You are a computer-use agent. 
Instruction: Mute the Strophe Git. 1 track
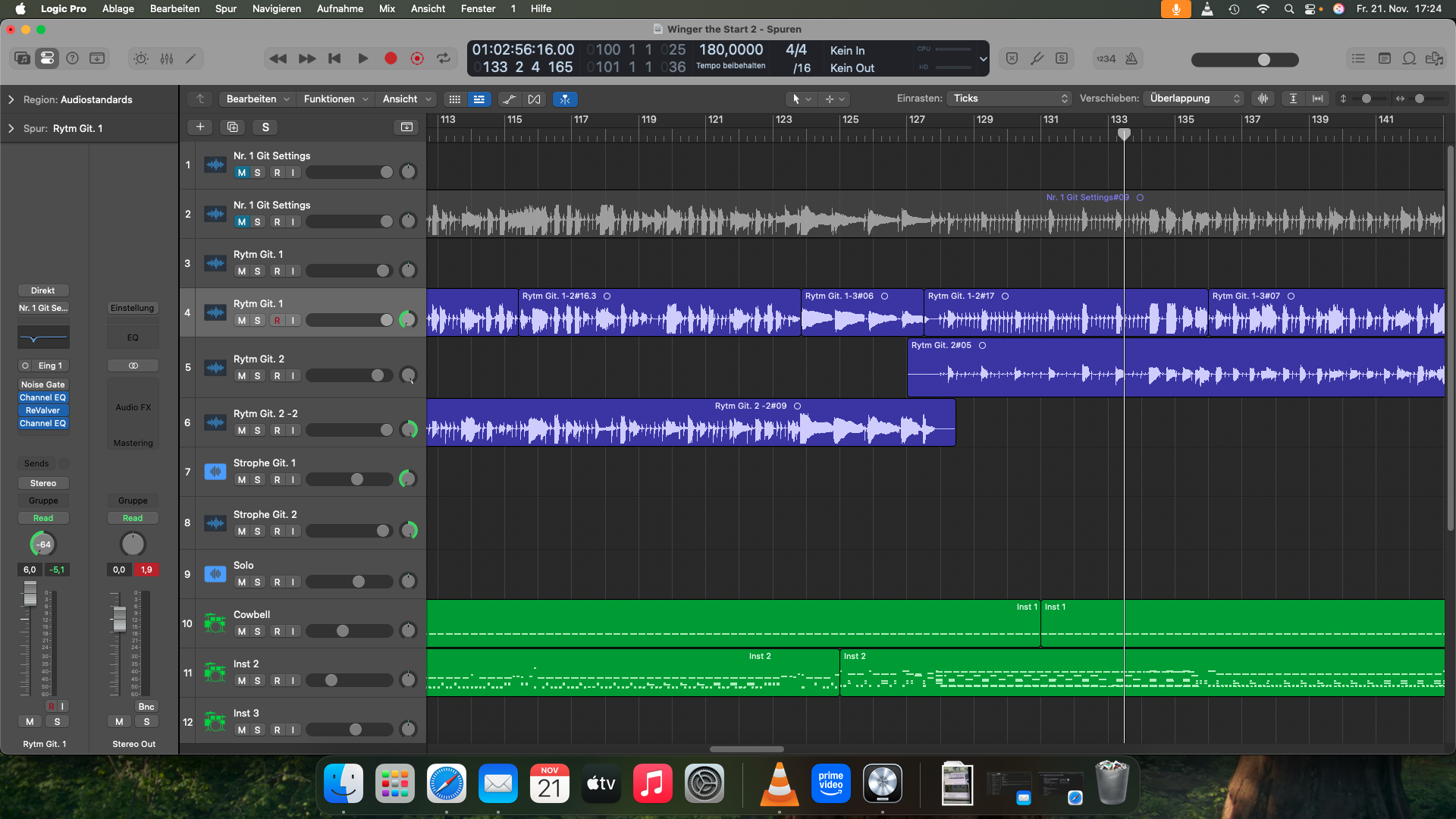click(x=241, y=479)
